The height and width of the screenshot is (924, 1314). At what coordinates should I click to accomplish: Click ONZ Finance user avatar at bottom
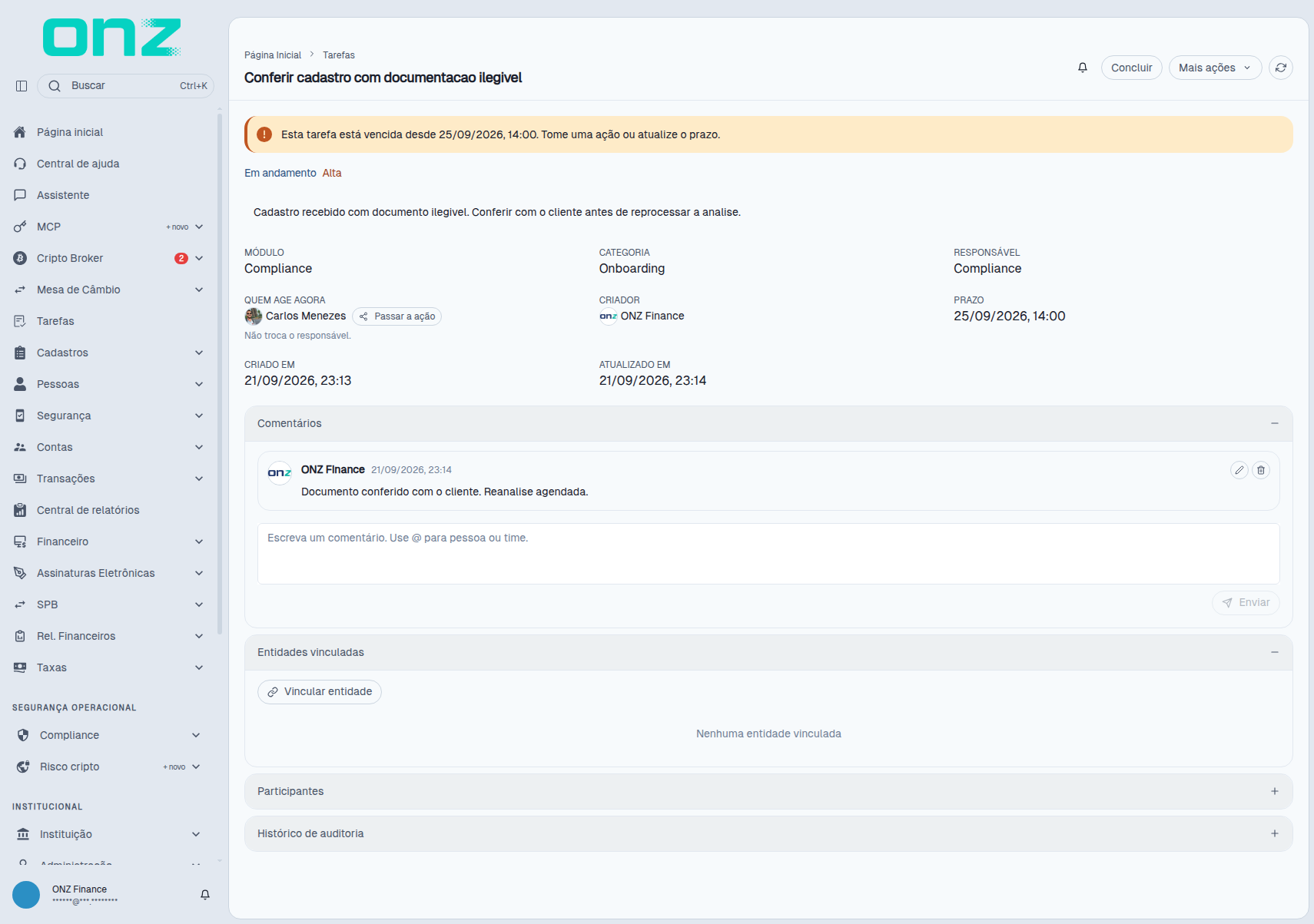[x=26, y=895]
